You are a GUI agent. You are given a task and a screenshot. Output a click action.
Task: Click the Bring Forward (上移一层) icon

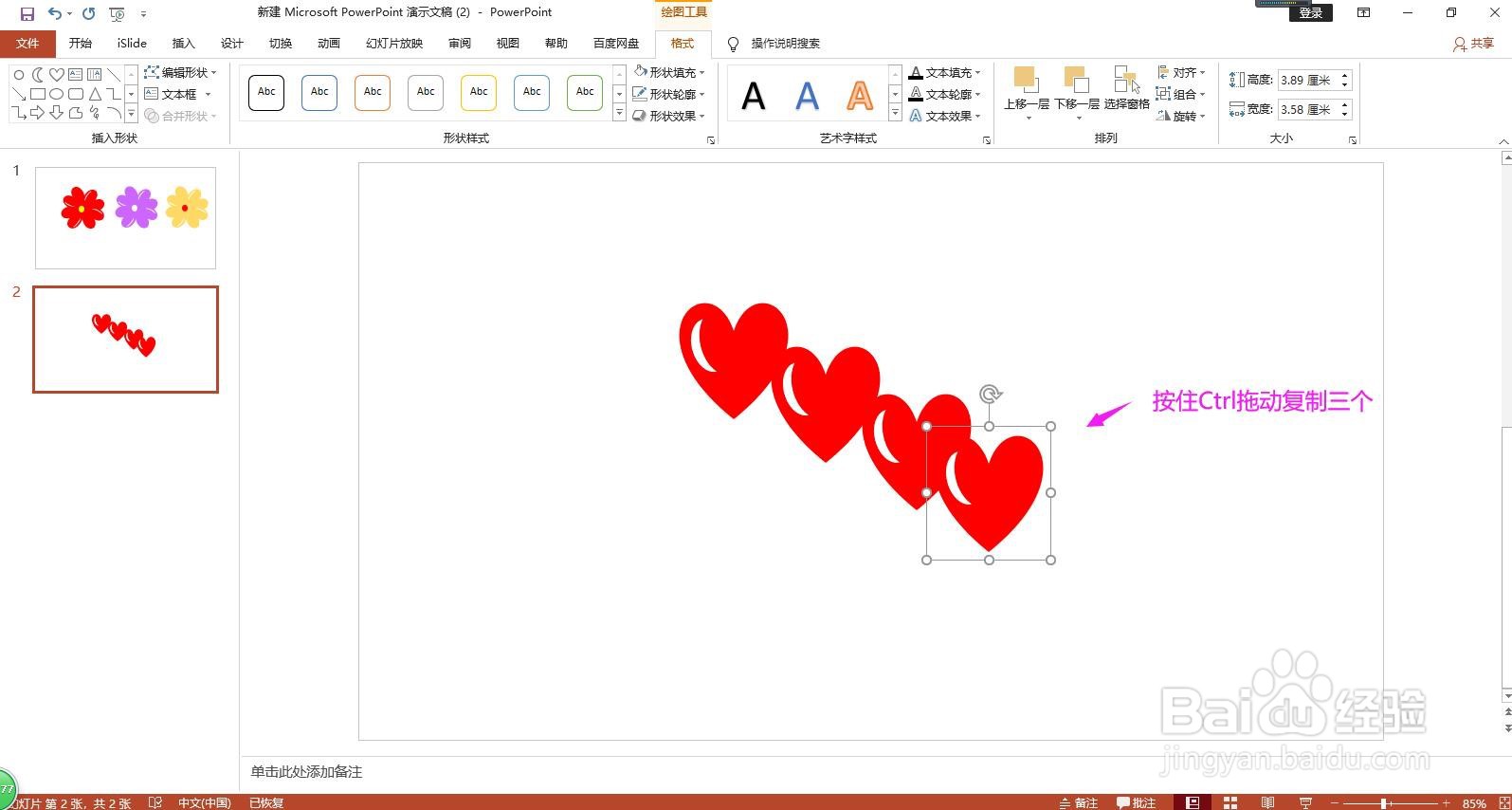[1026, 81]
